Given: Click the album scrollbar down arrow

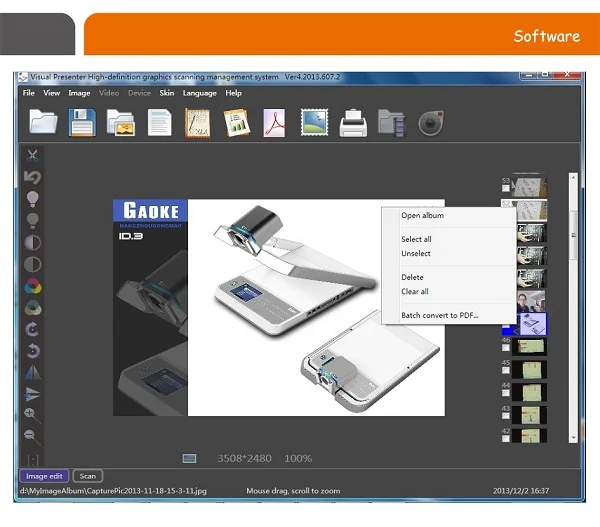Looking at the screenshot, I should [573, 437].
